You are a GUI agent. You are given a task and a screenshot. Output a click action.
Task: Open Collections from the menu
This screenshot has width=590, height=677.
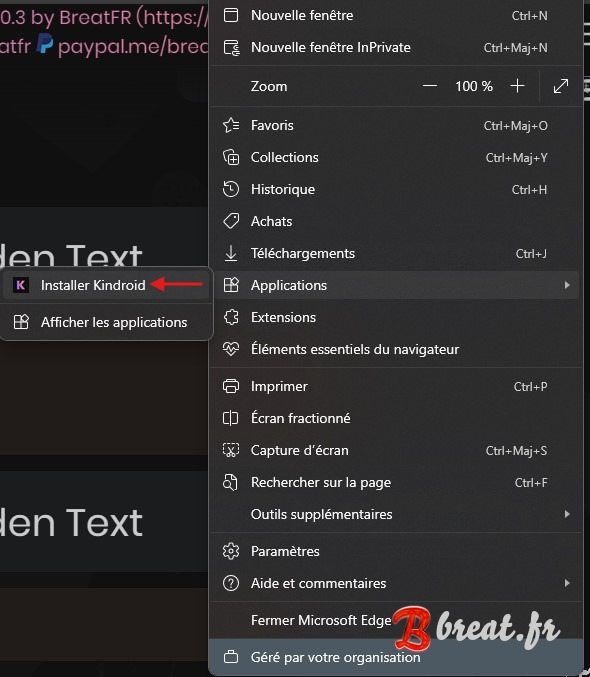click(x=395, y=157)
